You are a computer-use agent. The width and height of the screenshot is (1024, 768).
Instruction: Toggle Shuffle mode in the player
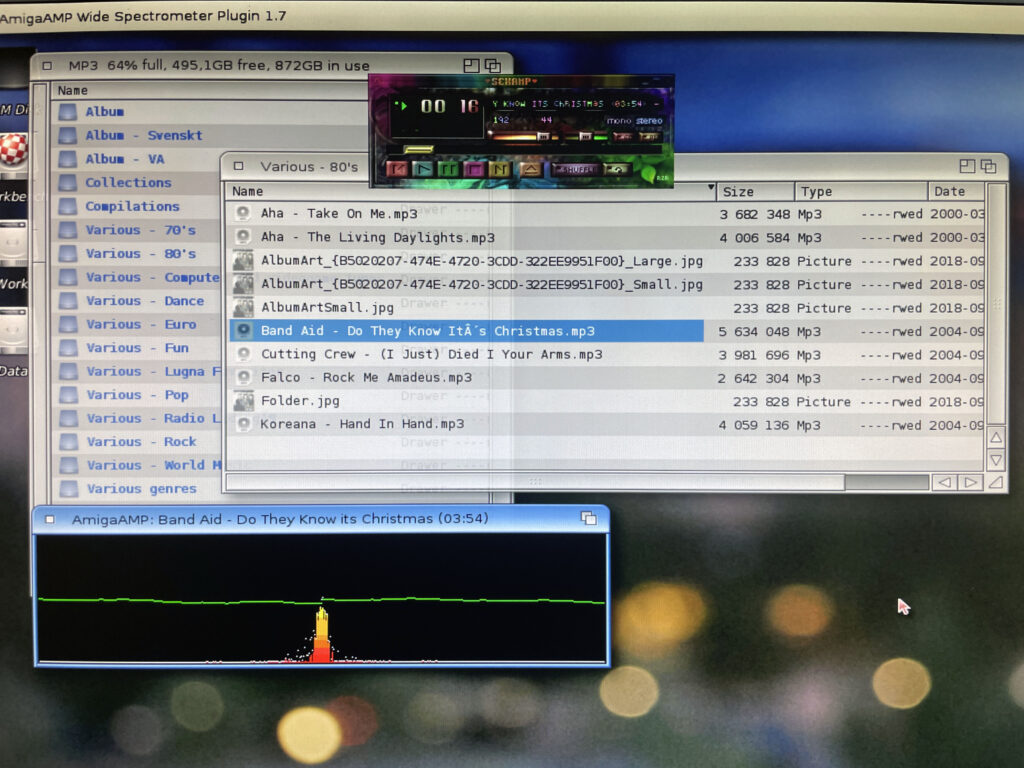click(574, 169)
